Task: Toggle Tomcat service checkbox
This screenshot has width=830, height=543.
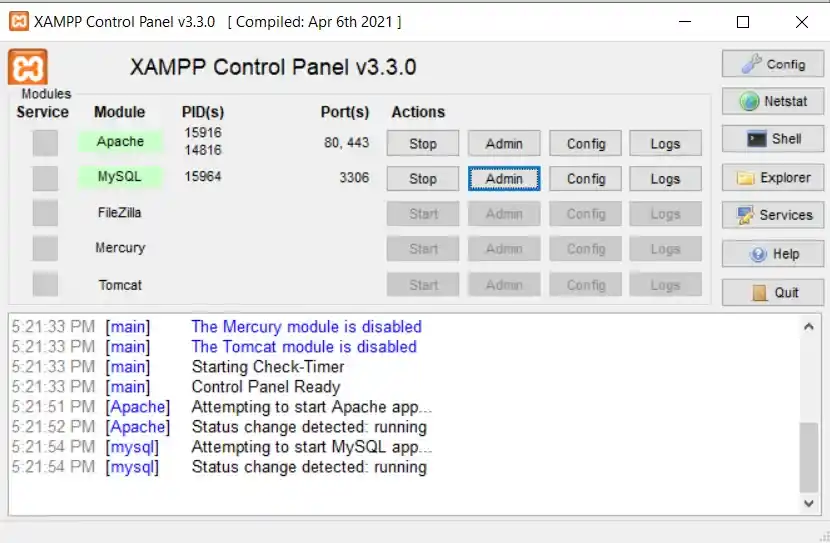Action: coord(45,285)
